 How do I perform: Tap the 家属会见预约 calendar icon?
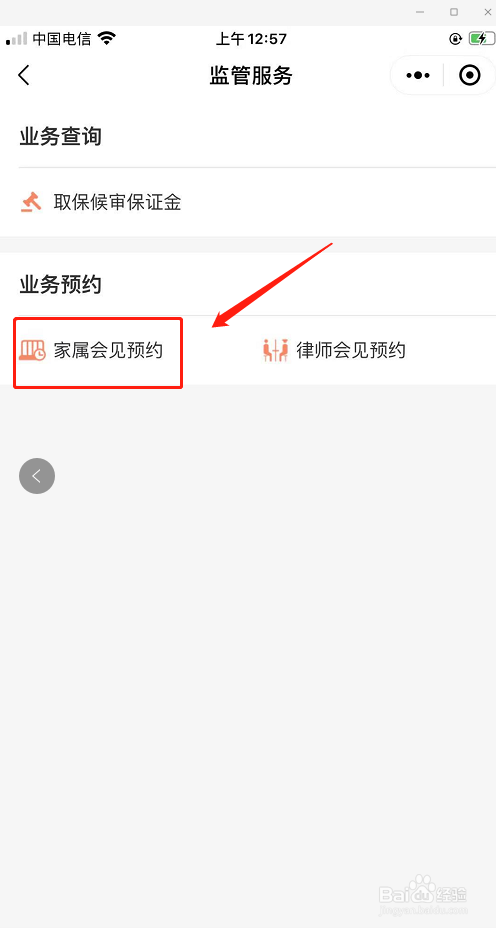click(32, 350)
